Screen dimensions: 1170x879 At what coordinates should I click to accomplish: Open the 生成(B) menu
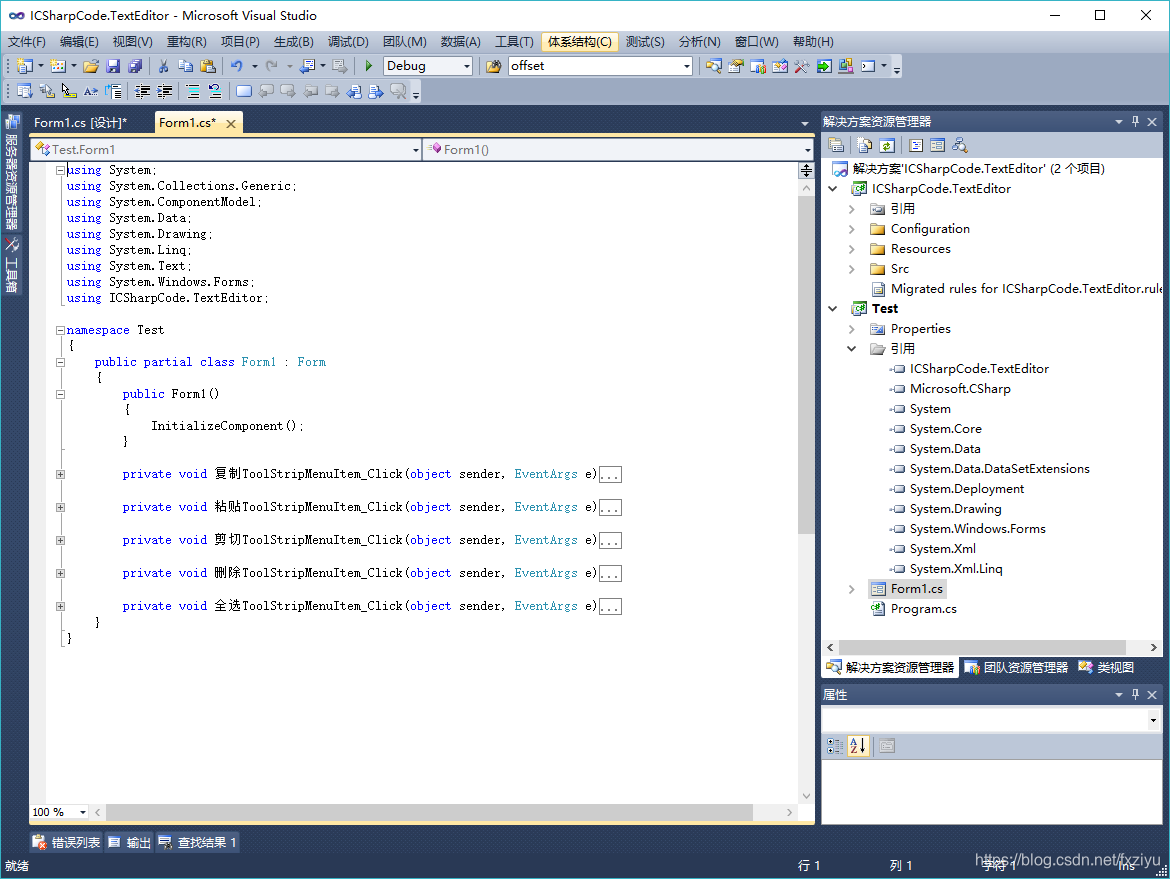click(293, 42)
